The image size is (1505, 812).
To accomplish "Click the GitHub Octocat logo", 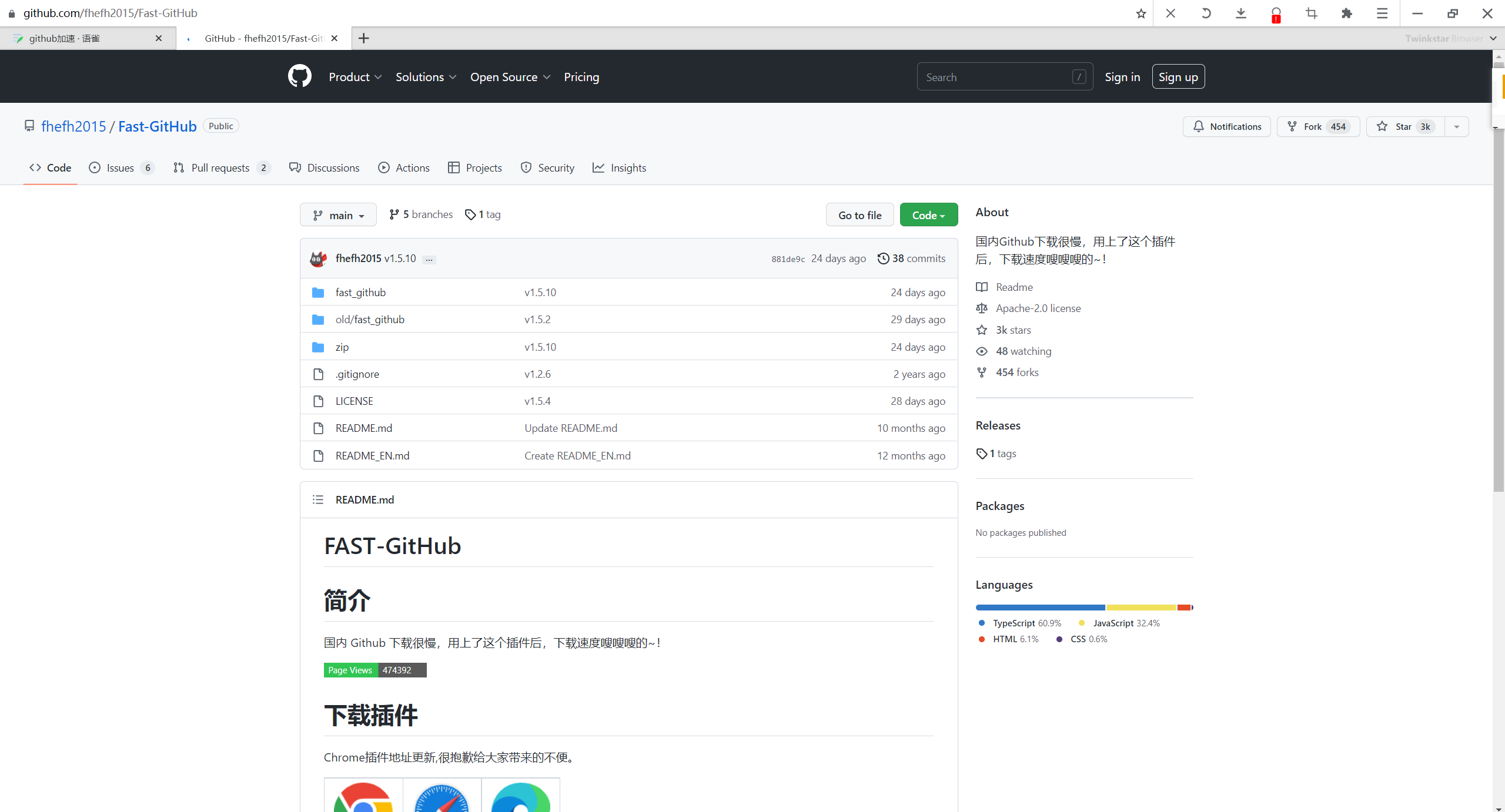I will (300, 76).
